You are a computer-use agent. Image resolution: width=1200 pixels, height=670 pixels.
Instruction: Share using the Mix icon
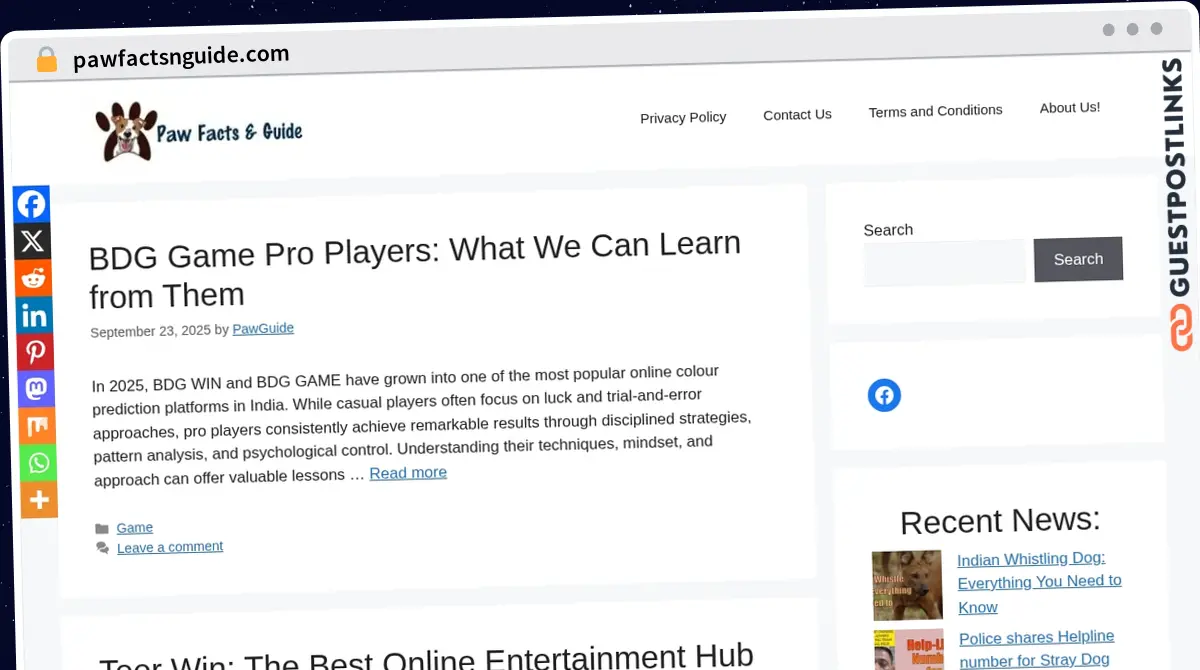click(37, 426)
